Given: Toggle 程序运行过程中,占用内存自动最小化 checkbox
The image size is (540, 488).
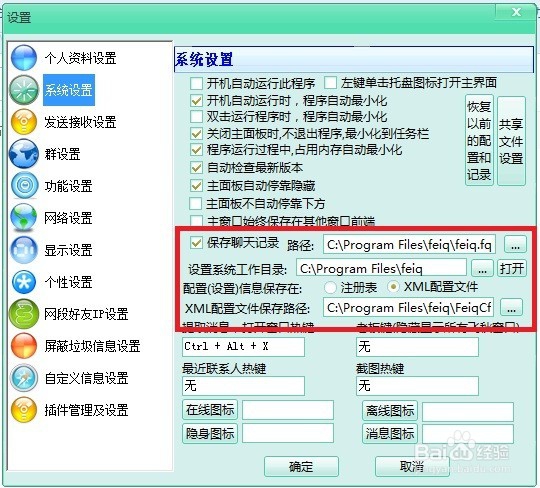Looking at the screenshot, I should (196, 150).
